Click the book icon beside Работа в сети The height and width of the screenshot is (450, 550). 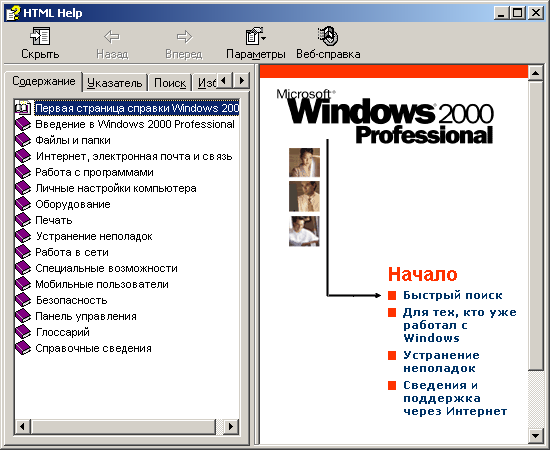23,252
